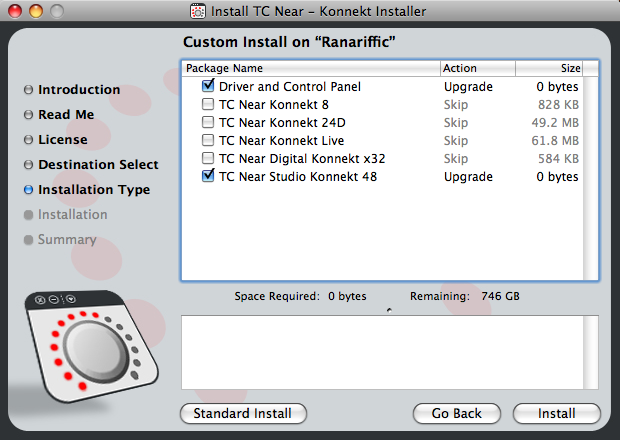Click the installer icon in title bar

pyautogui.click(x=198, y=11)
